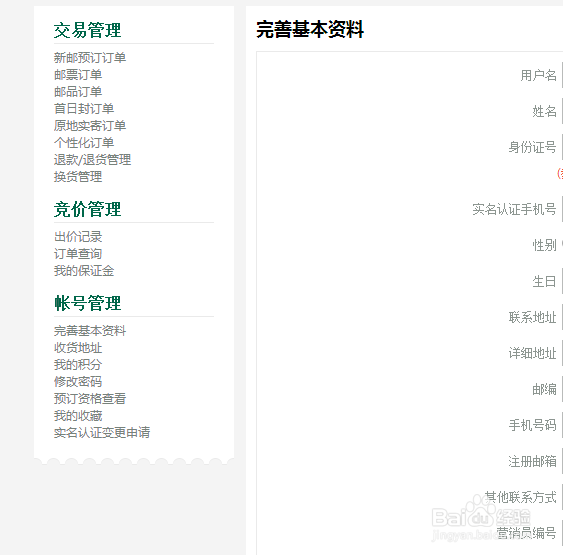Open 修改密码
Screen dimensions: 563x555
coord(78,382)
